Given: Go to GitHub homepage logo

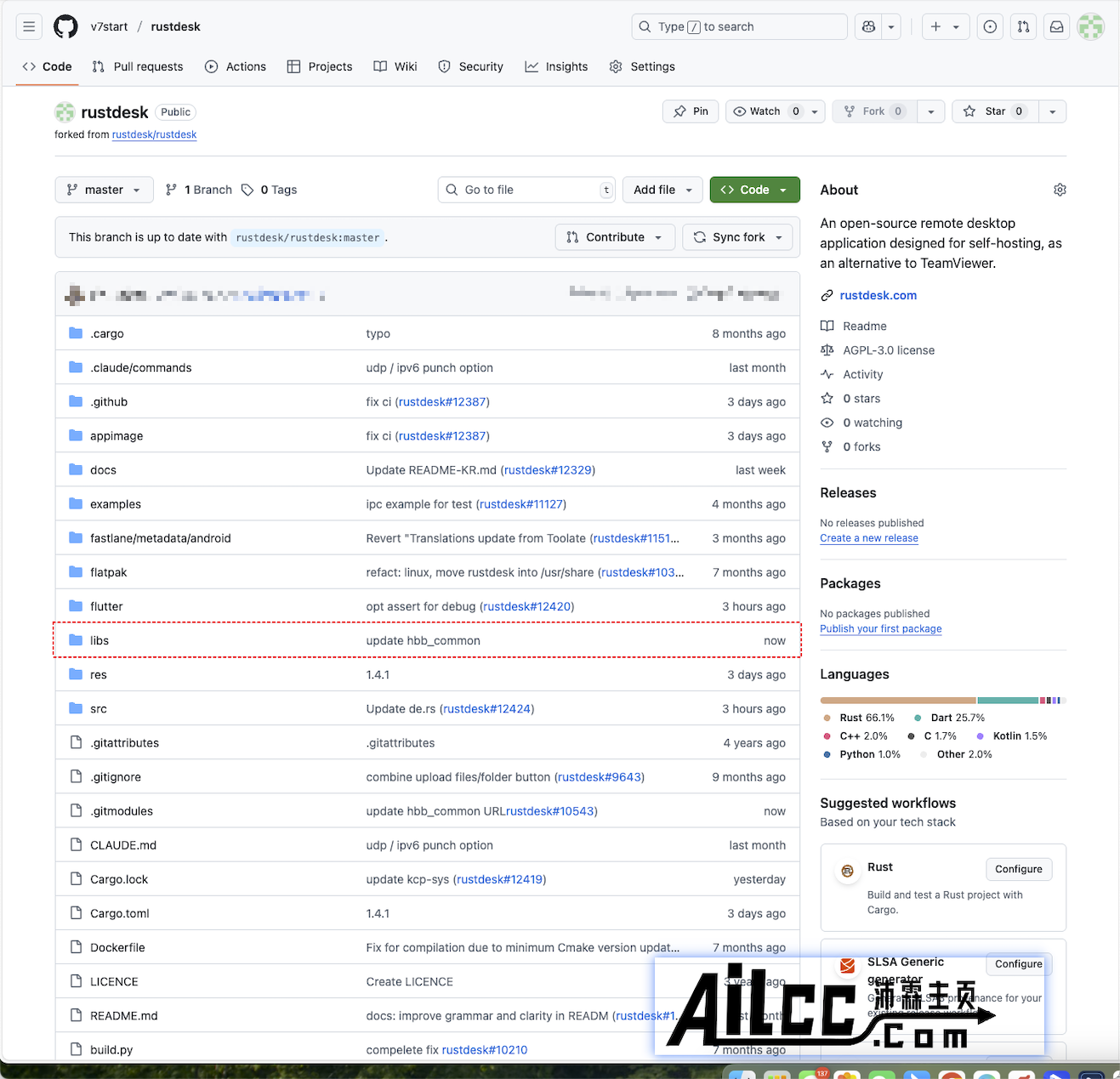Looking at the screenshot, I should point(65,26).
